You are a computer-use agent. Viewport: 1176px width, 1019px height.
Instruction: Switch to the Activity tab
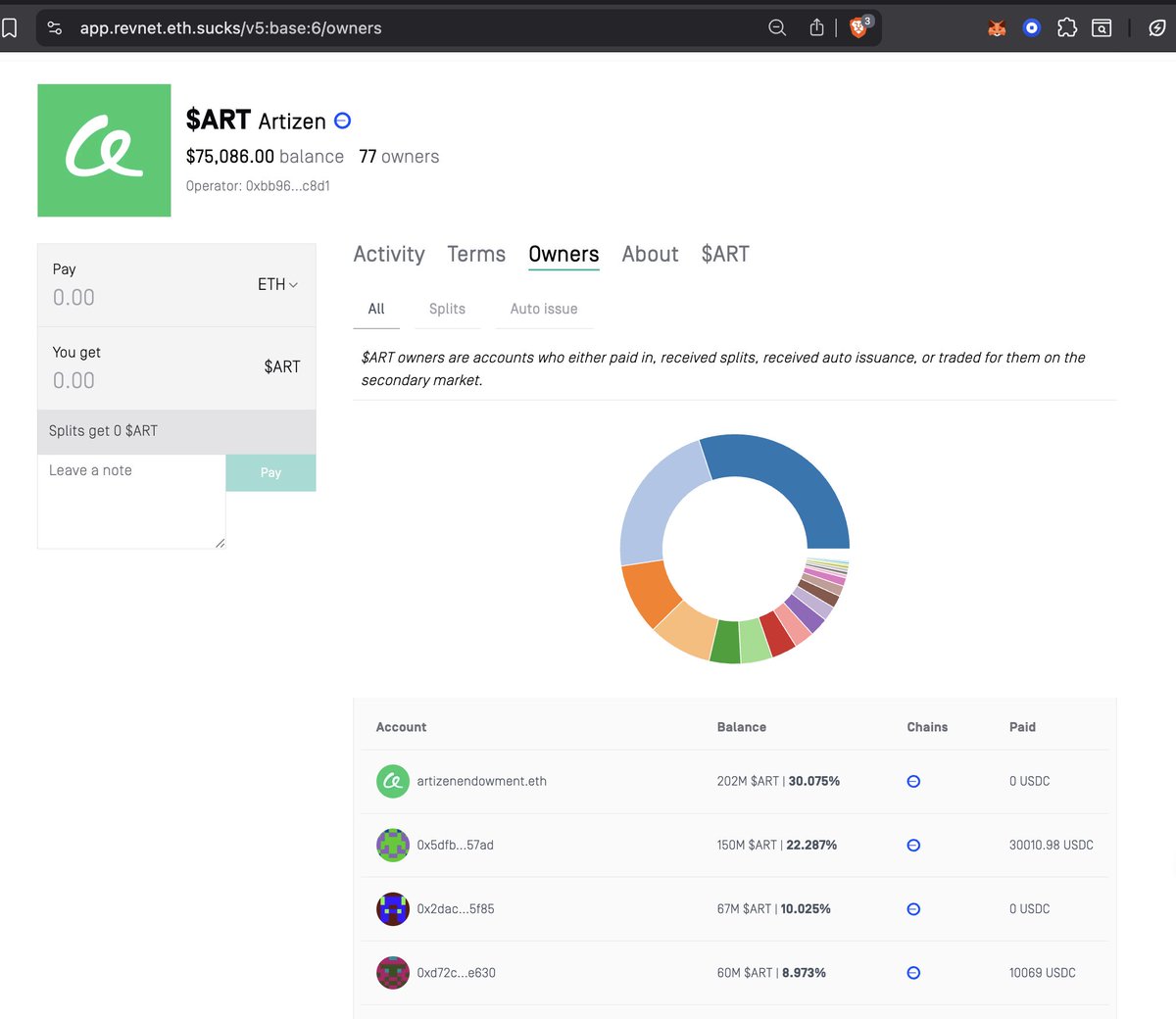[x=389, y=254]
